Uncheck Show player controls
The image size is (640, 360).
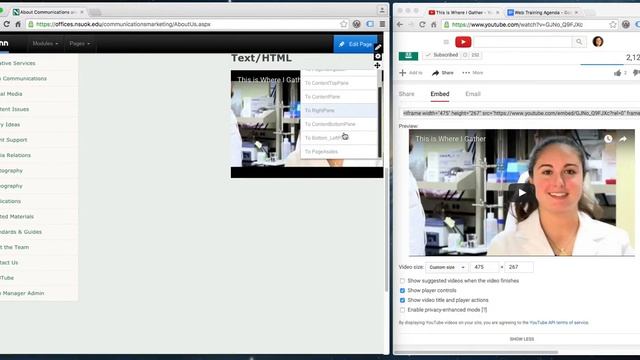pos(402,291)
